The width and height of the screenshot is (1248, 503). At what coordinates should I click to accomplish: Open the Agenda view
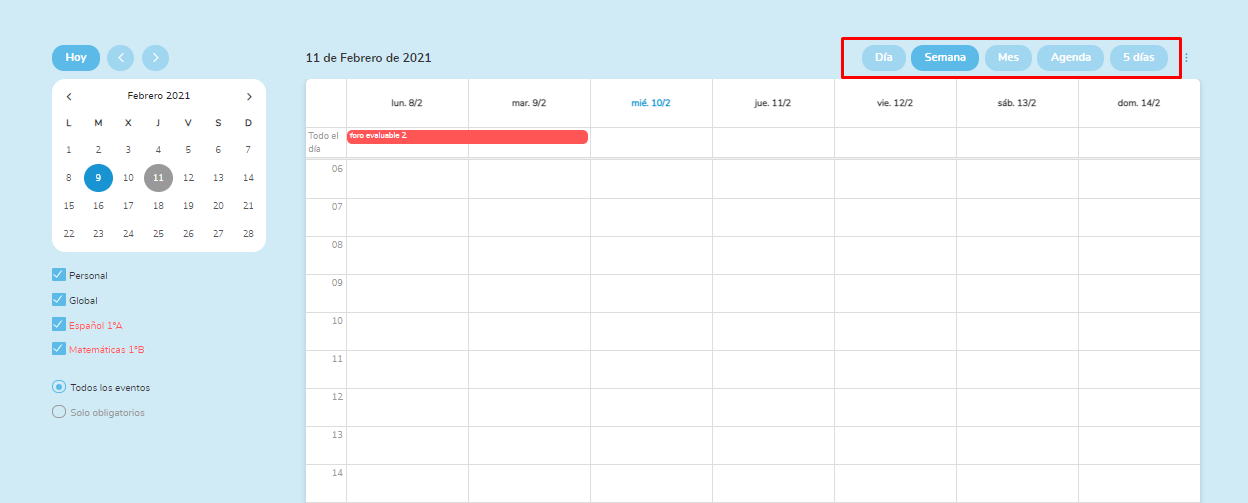click(x=1070, y=58)
